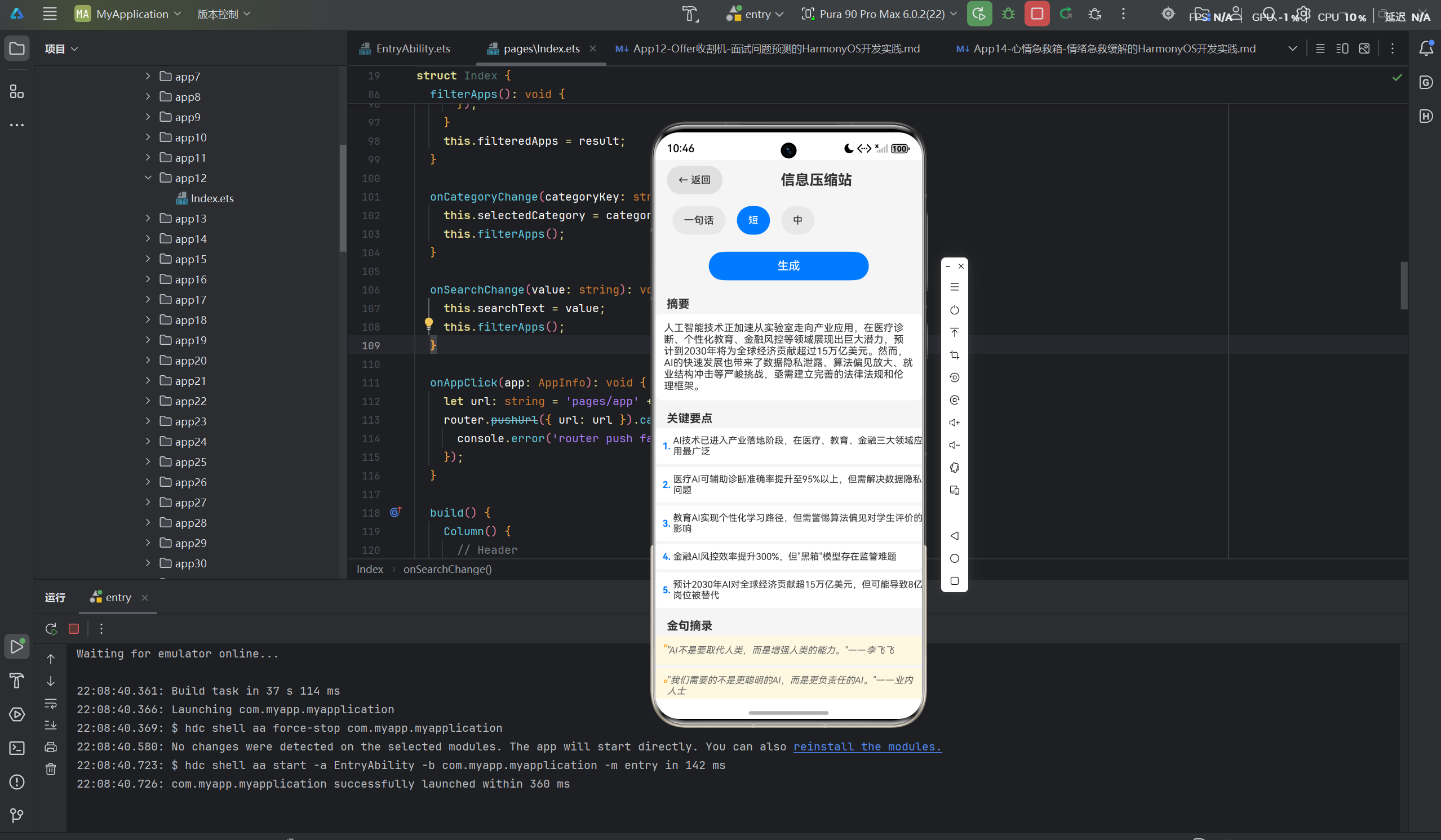
Task: Show hidden editor tabs dropdown chevron
Action: coord(1292,48)
